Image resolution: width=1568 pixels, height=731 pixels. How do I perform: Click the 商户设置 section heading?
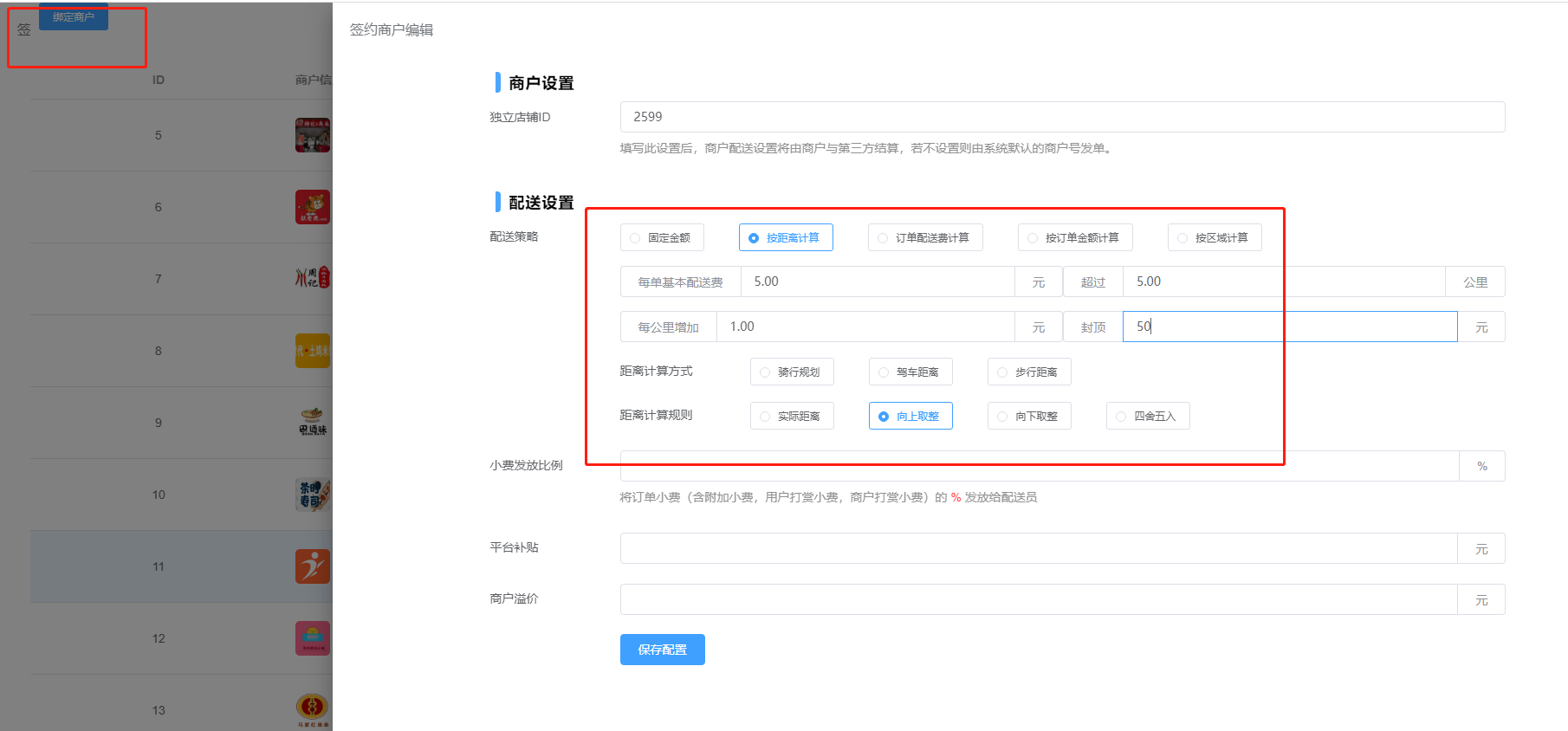[541, 83]
